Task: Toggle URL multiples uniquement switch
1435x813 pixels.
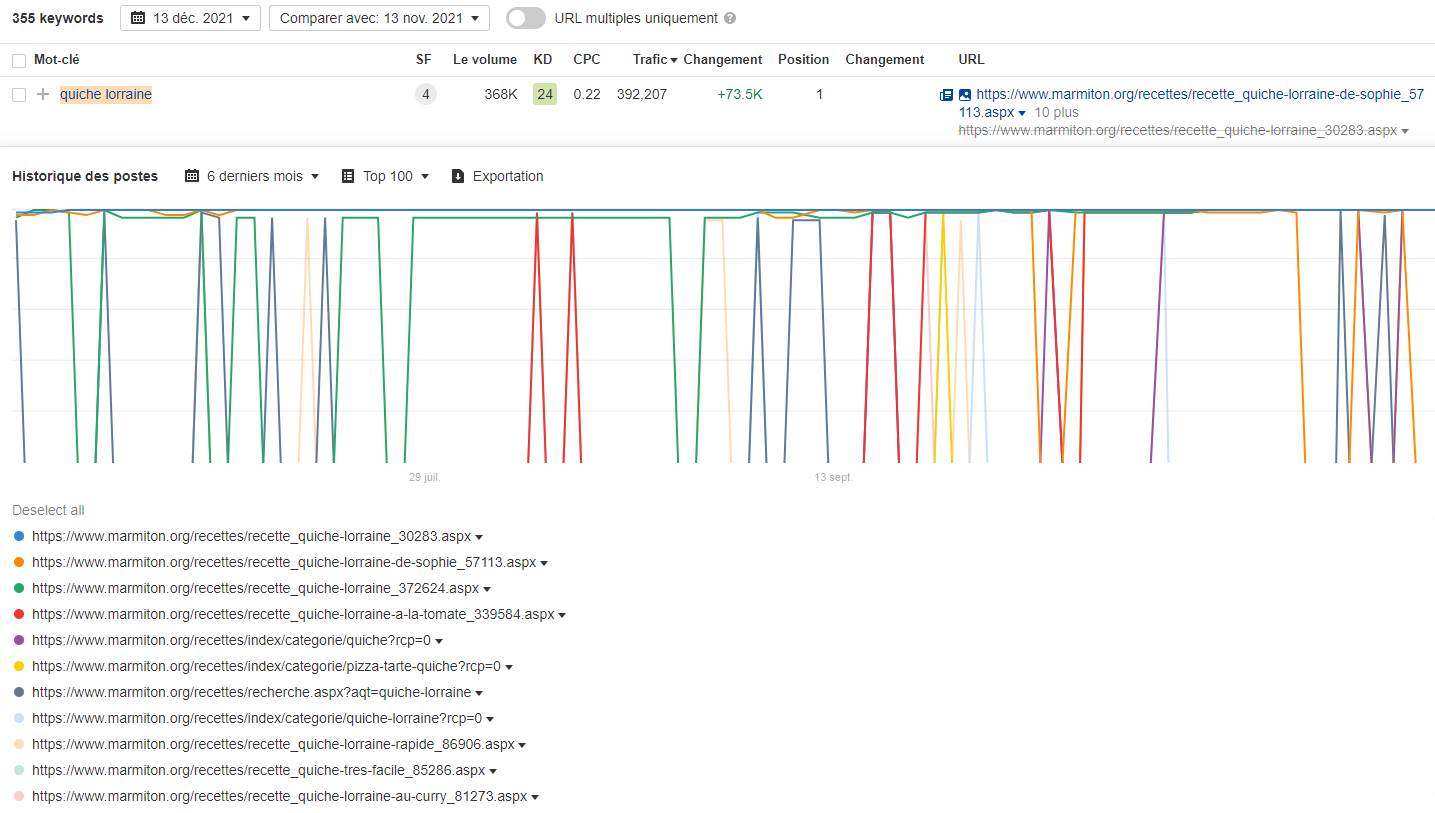Action: click(526, 18)
